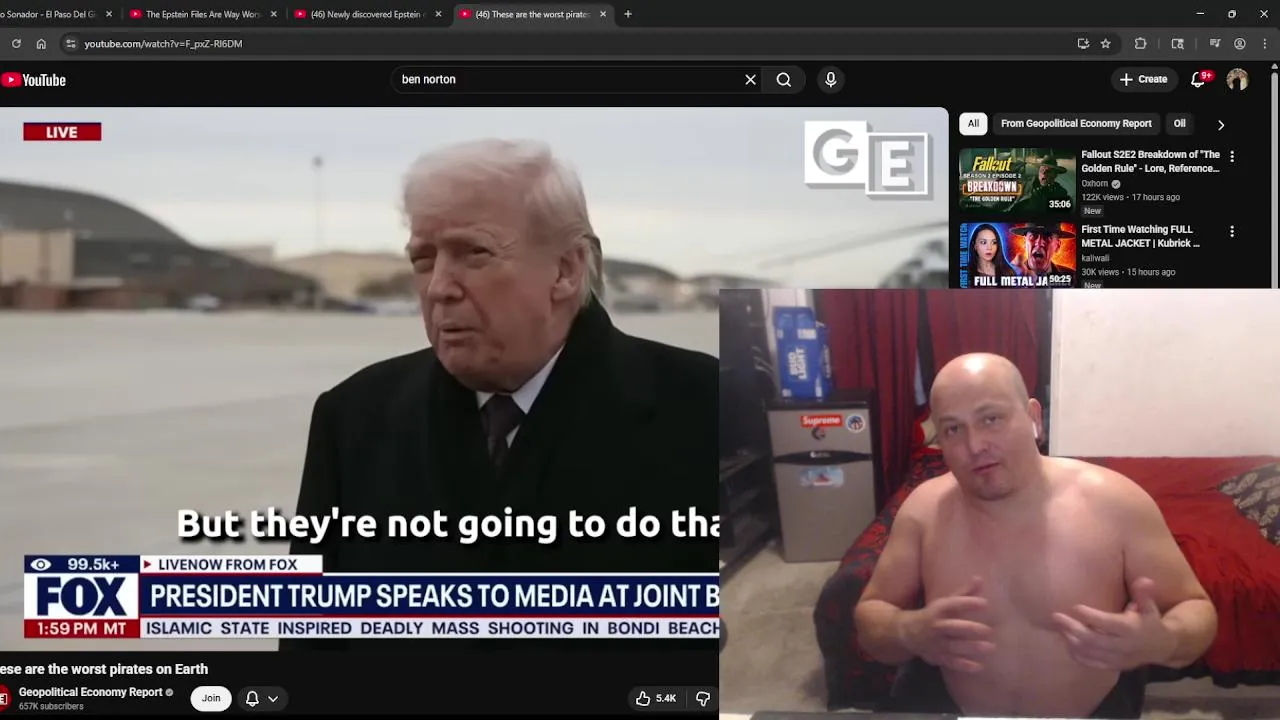Image resolution: width=1280 pixels, height=720 pixels.
Task: Open options for the Fallout S2E2 Breakdown video
Action: click(1232, 157)
